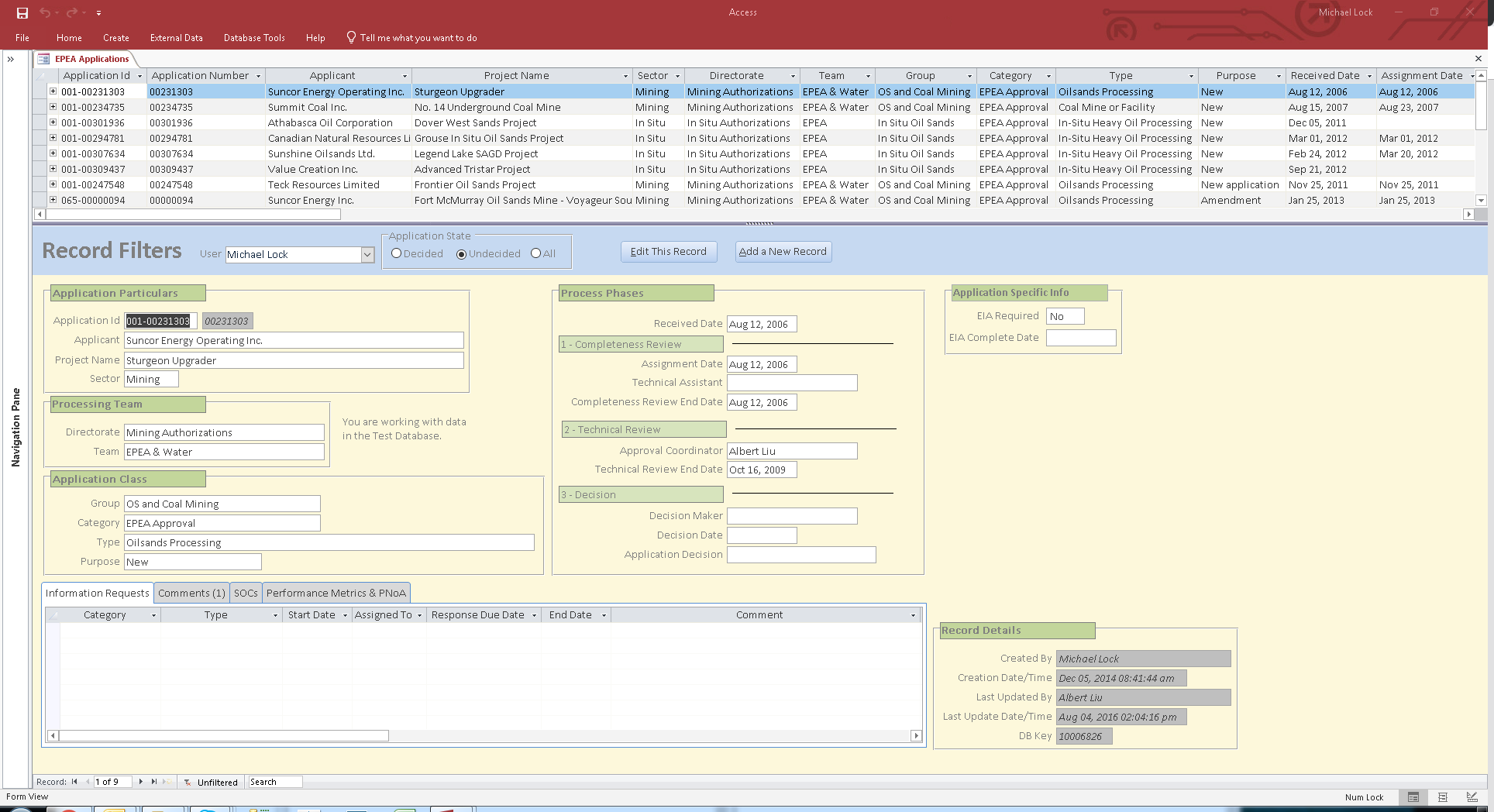
Task: Switch to the Comments (1) tab
Action: 191,593
